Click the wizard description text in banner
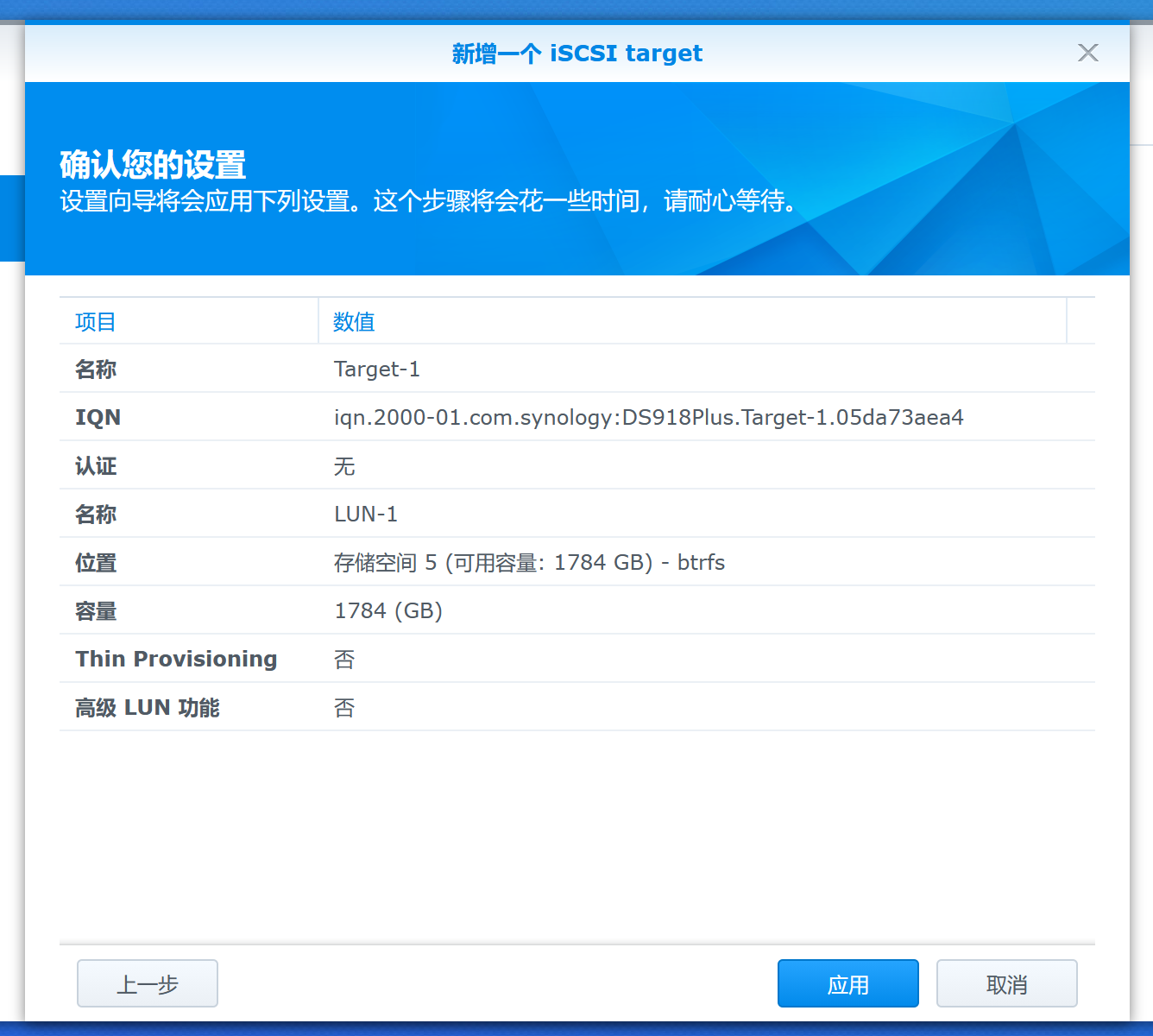 429,201
